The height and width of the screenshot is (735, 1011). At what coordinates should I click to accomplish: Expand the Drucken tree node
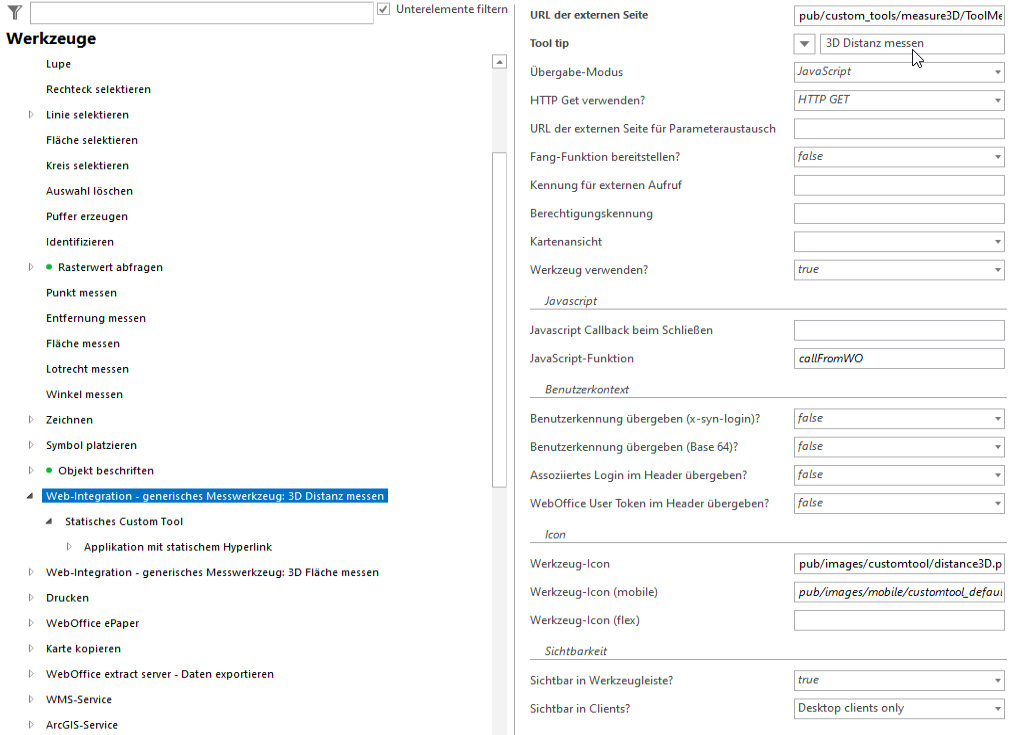click(x=29, y=597)
